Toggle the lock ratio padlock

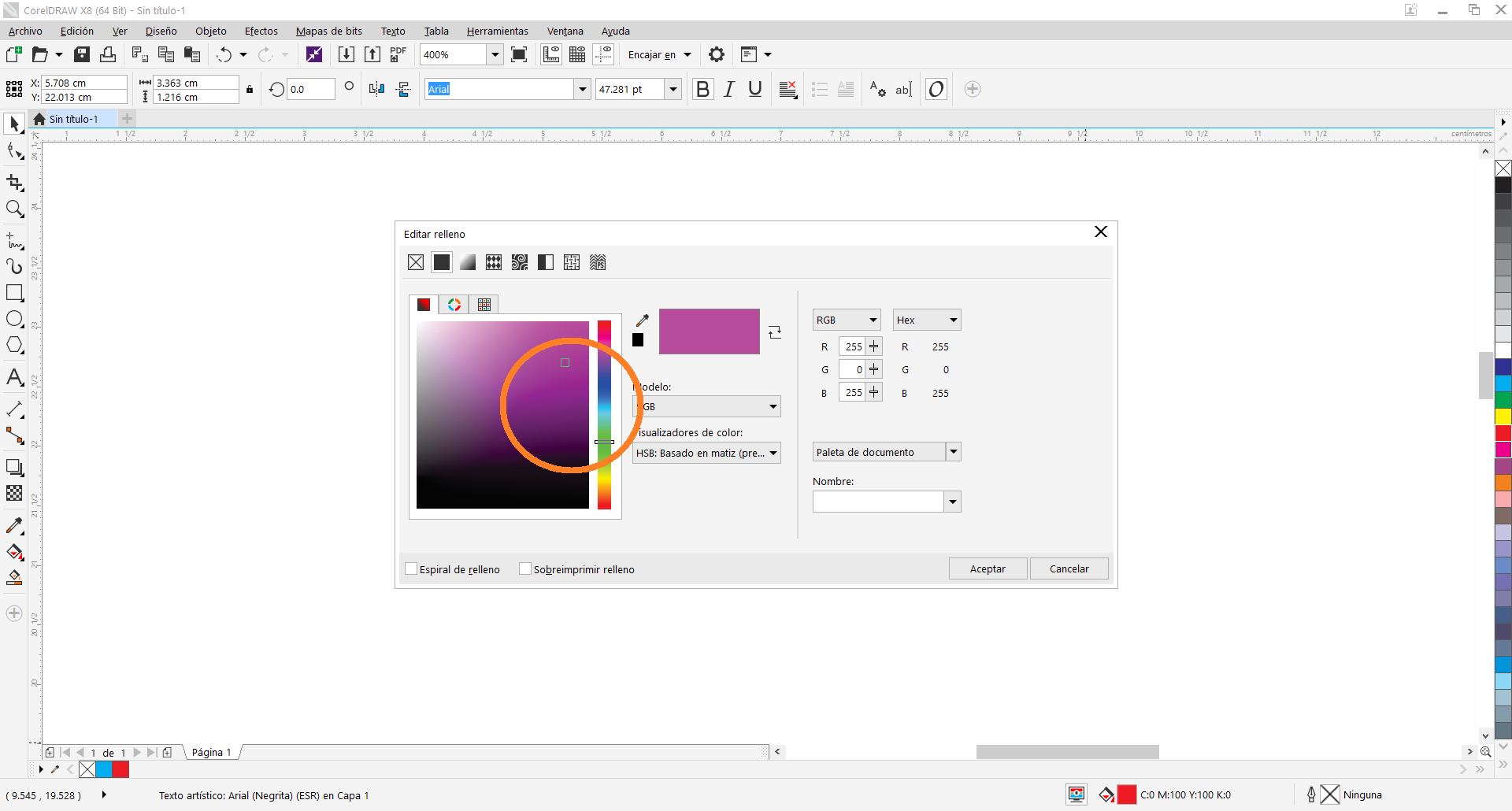pos(250,90)
